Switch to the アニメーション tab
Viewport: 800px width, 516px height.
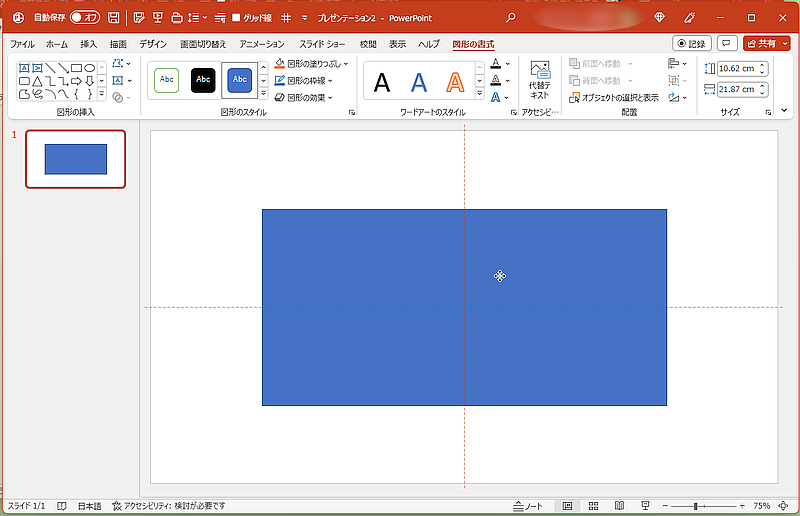coord(262,44)
